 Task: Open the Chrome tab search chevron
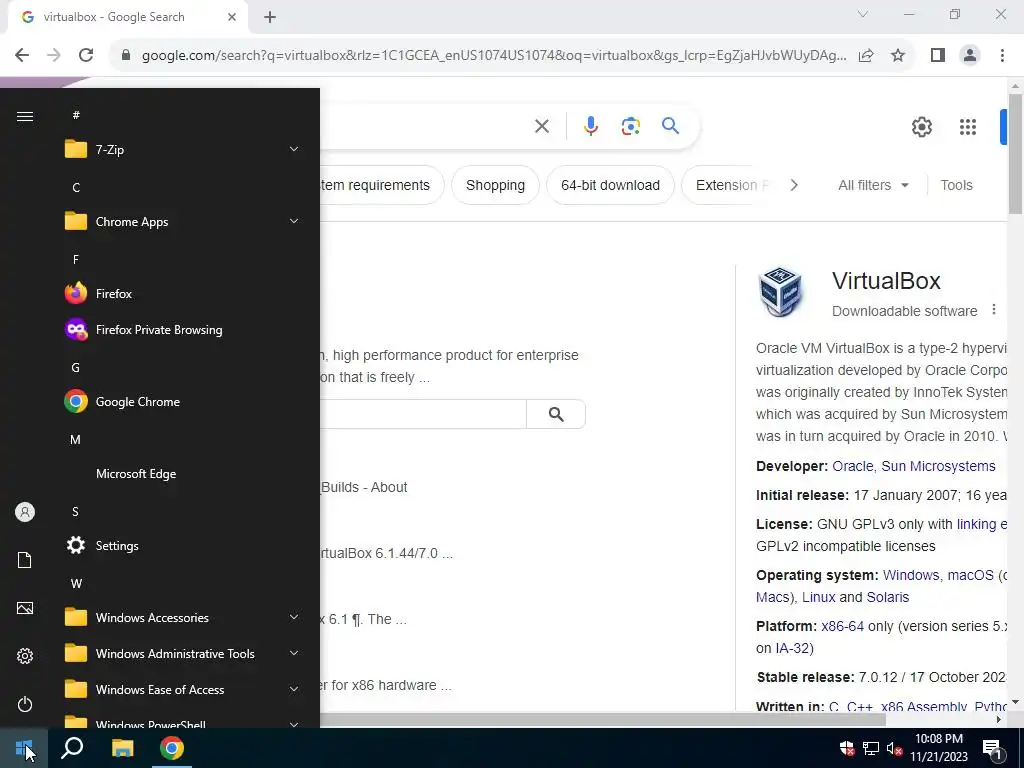(863, 14)
